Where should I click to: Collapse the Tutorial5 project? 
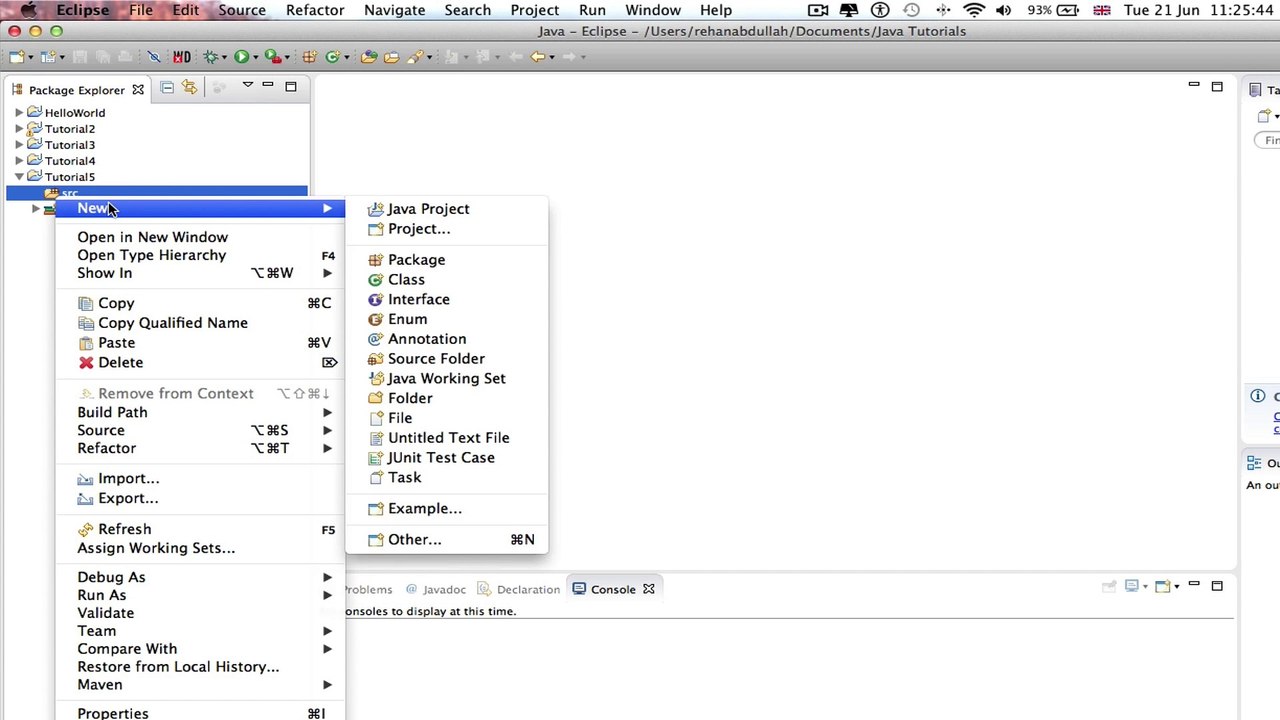pos(19,177)
